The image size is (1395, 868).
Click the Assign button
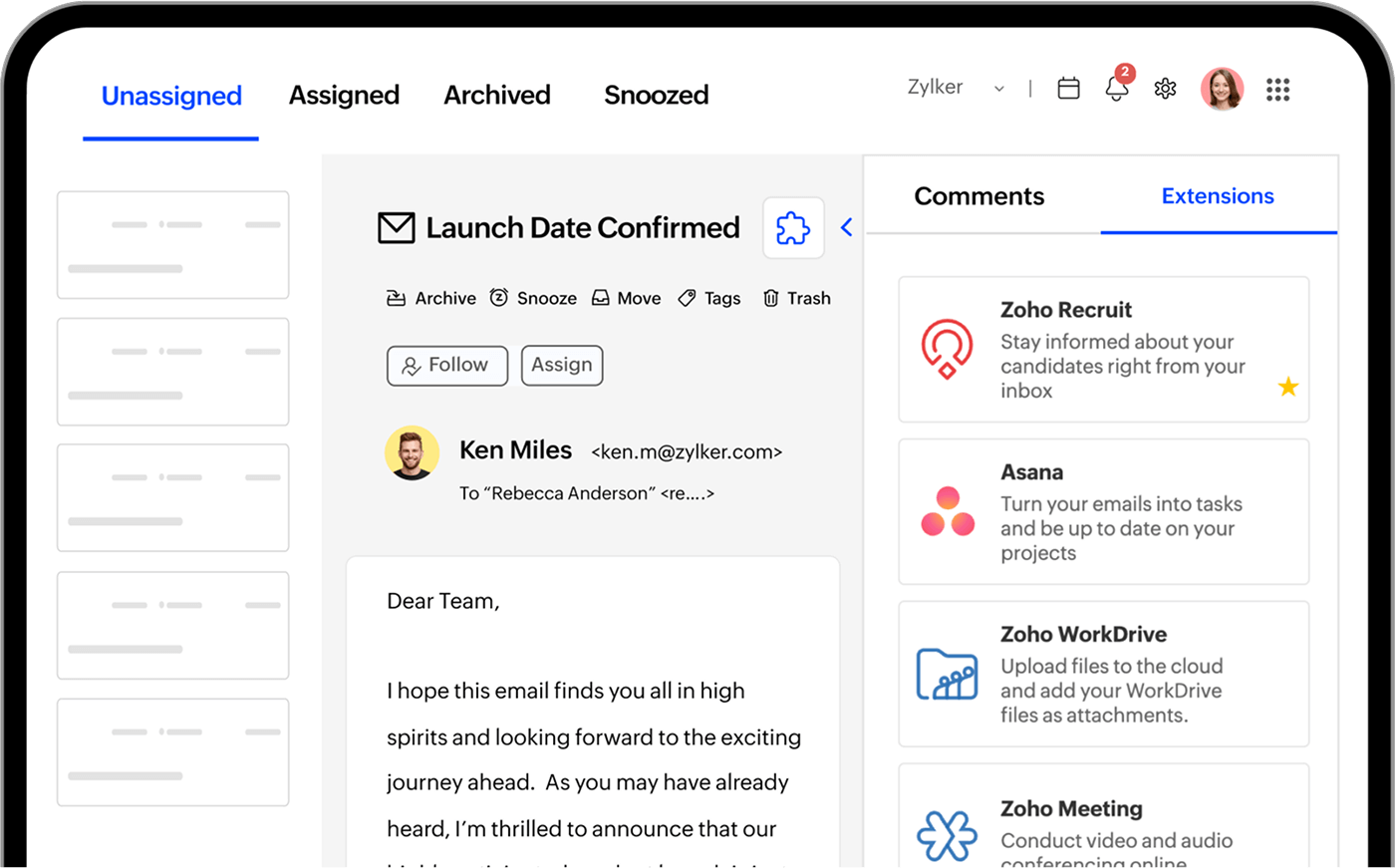[562, 366]
